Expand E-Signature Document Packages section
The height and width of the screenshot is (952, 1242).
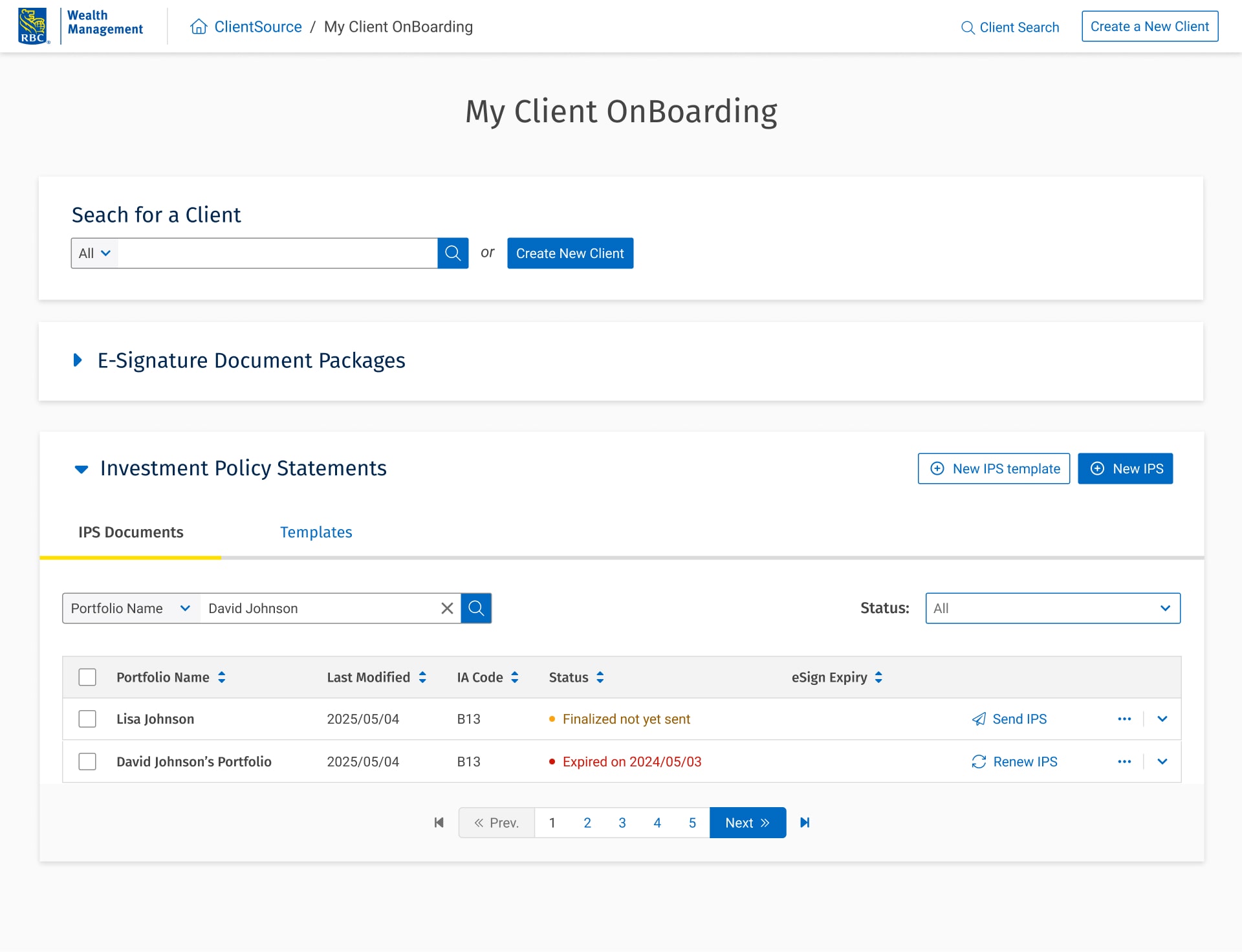tap(78, 360)
